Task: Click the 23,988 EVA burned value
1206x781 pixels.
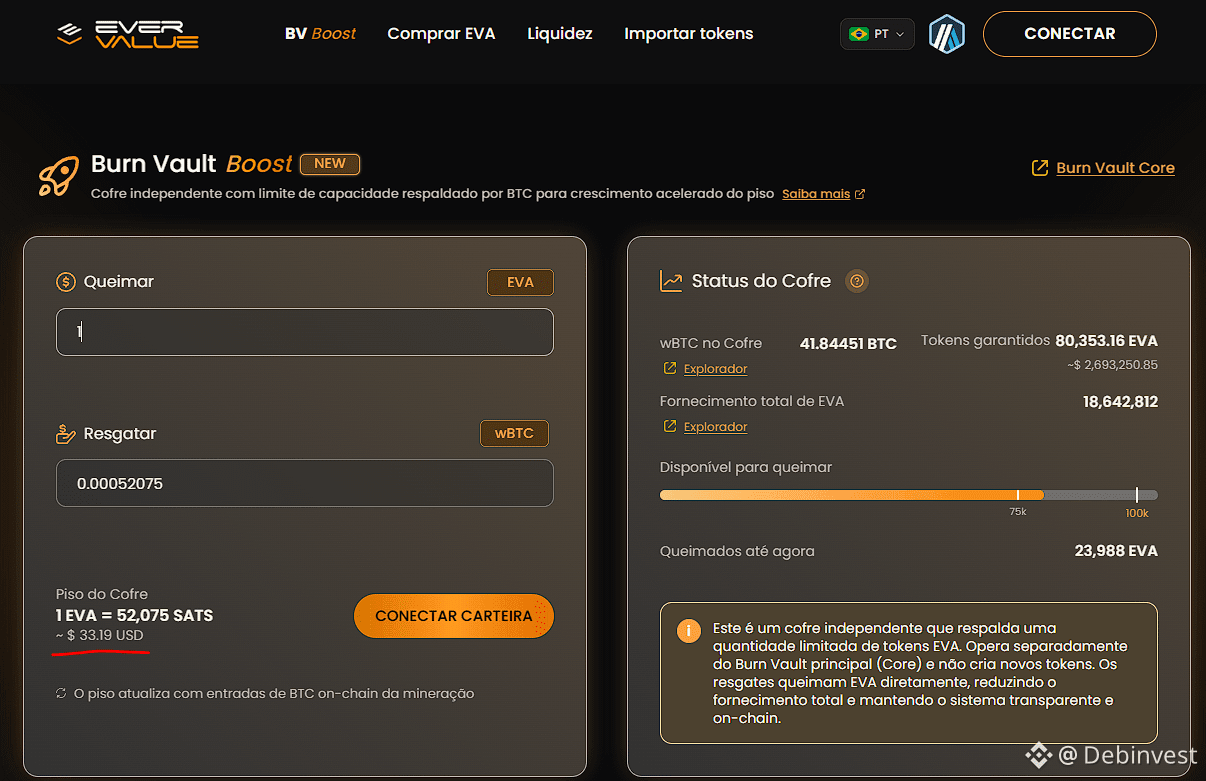Action: pos(1116,551)
